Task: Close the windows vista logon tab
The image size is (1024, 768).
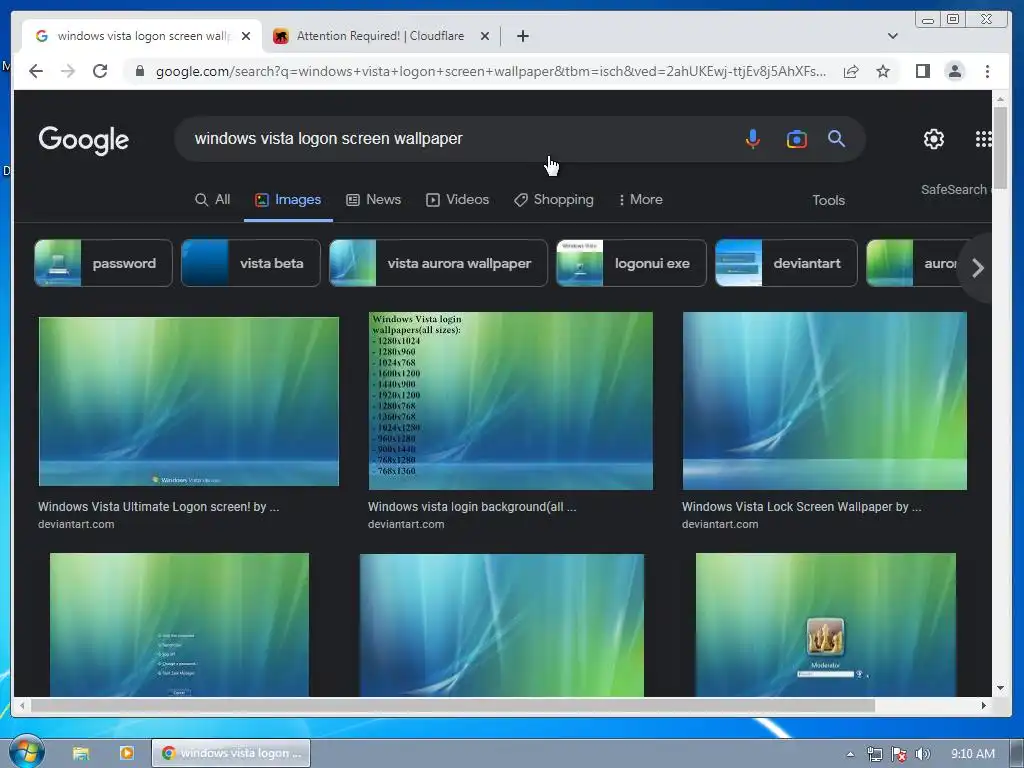Action: 246,36
